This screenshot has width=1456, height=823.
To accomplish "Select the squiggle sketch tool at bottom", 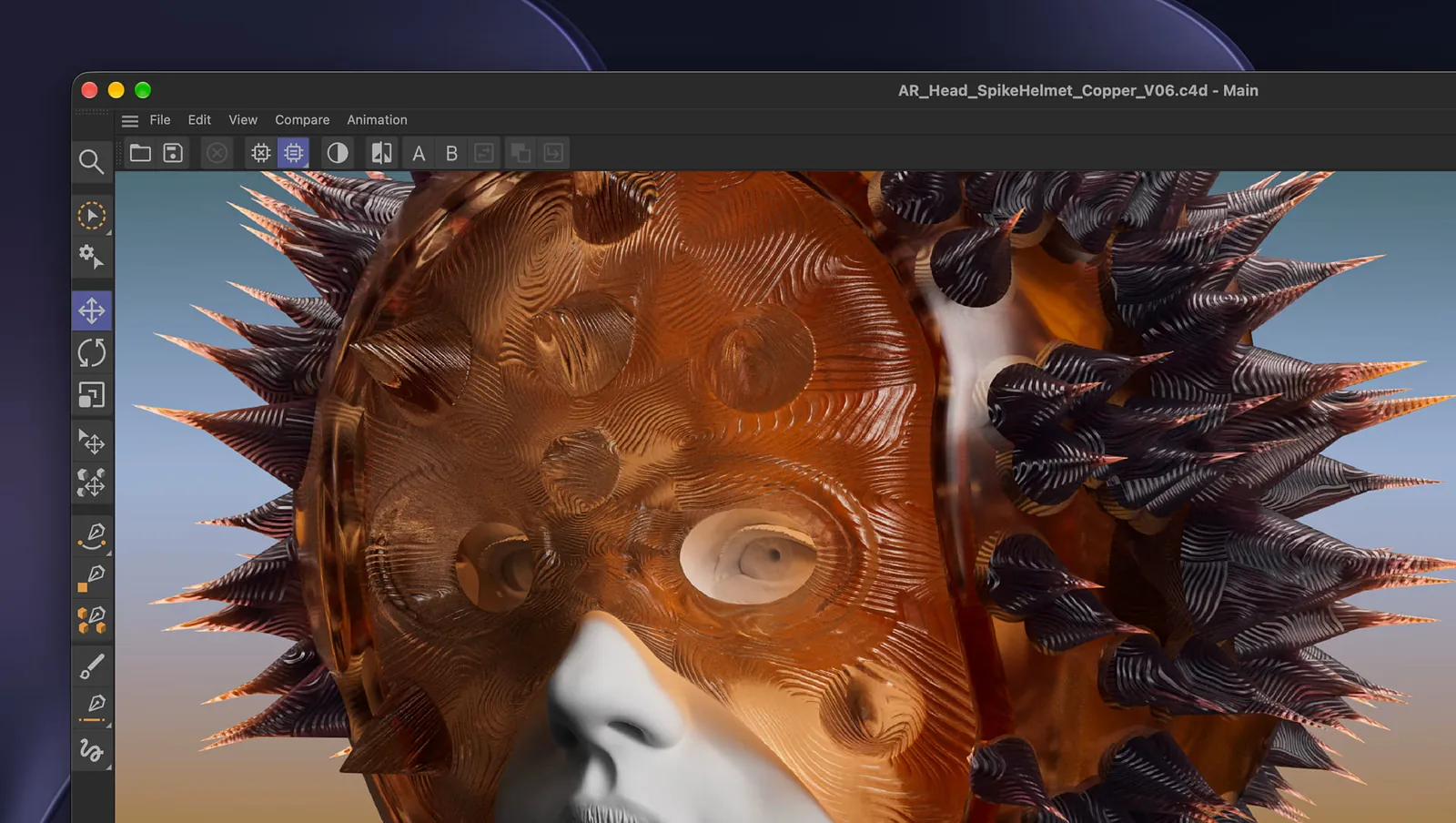I will pyautogui.click(x=91, y=750).
